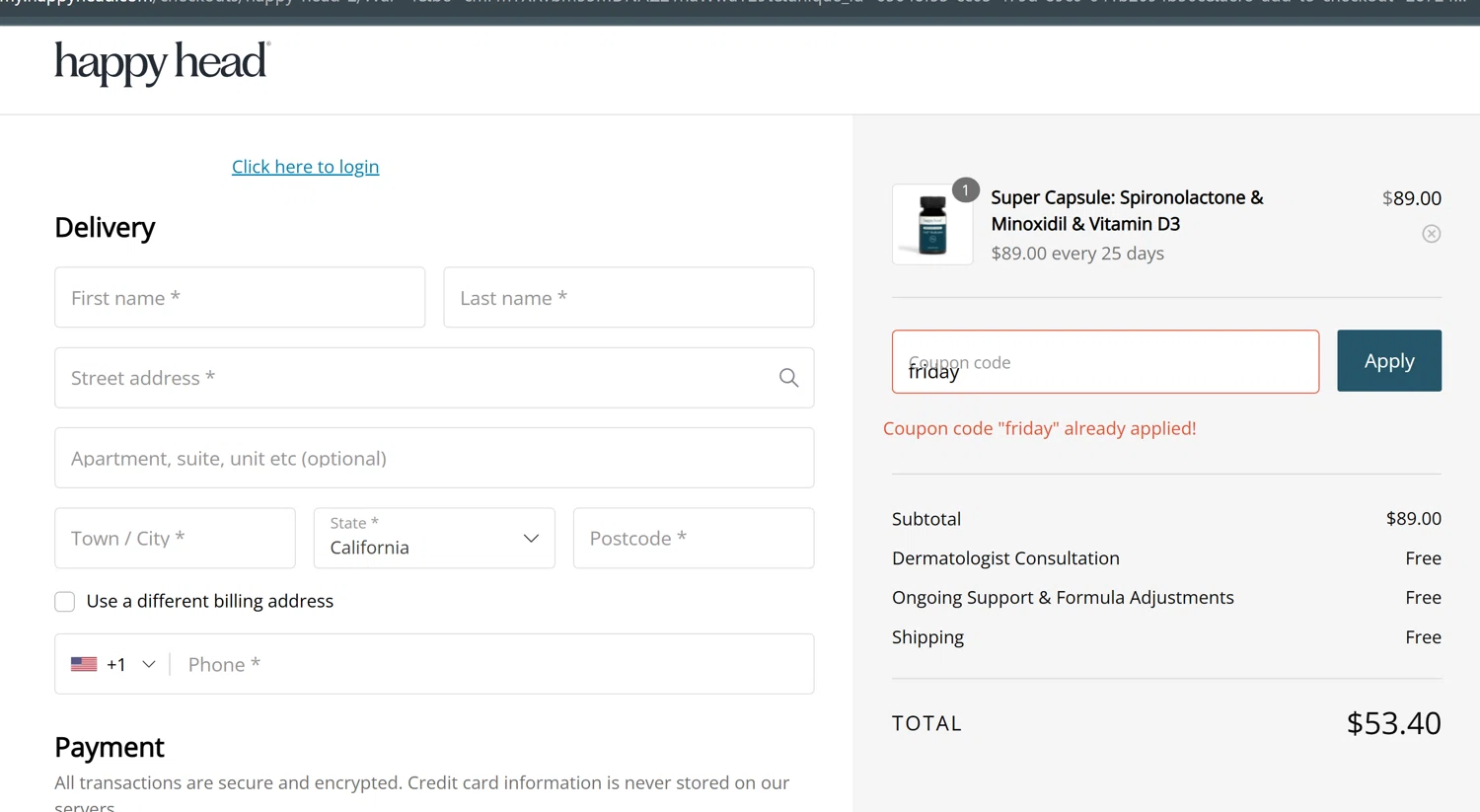Click the Town / City field

pos(175,539)
